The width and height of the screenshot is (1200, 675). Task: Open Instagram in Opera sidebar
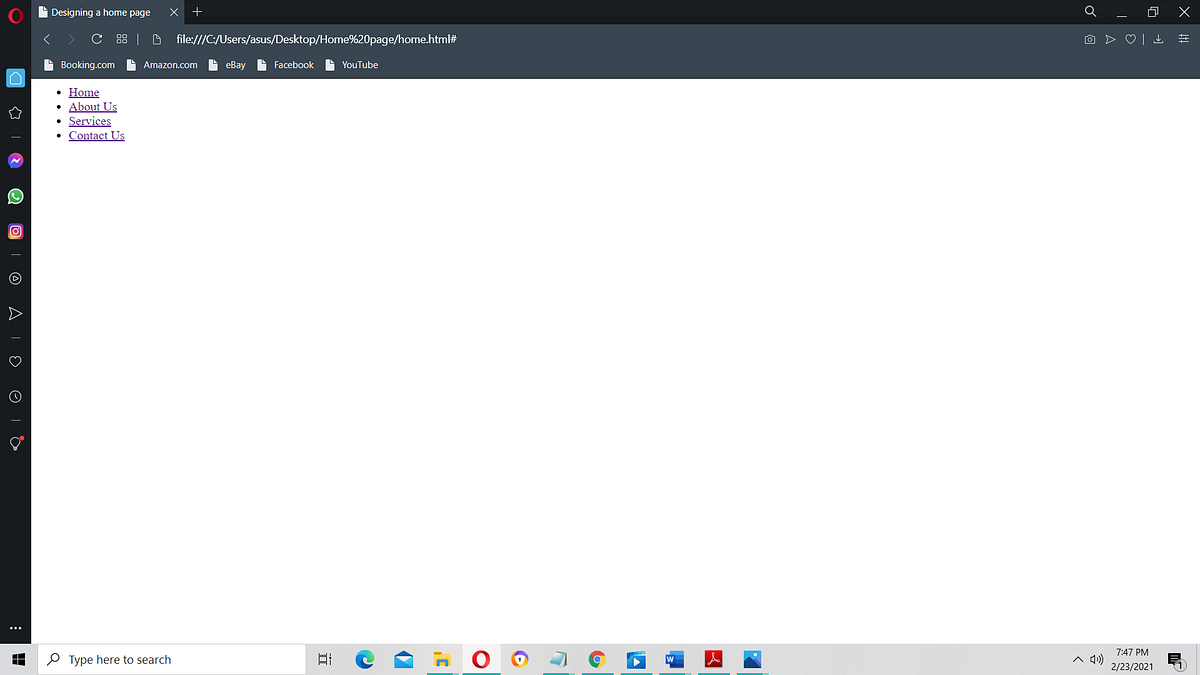pos(15,232)
